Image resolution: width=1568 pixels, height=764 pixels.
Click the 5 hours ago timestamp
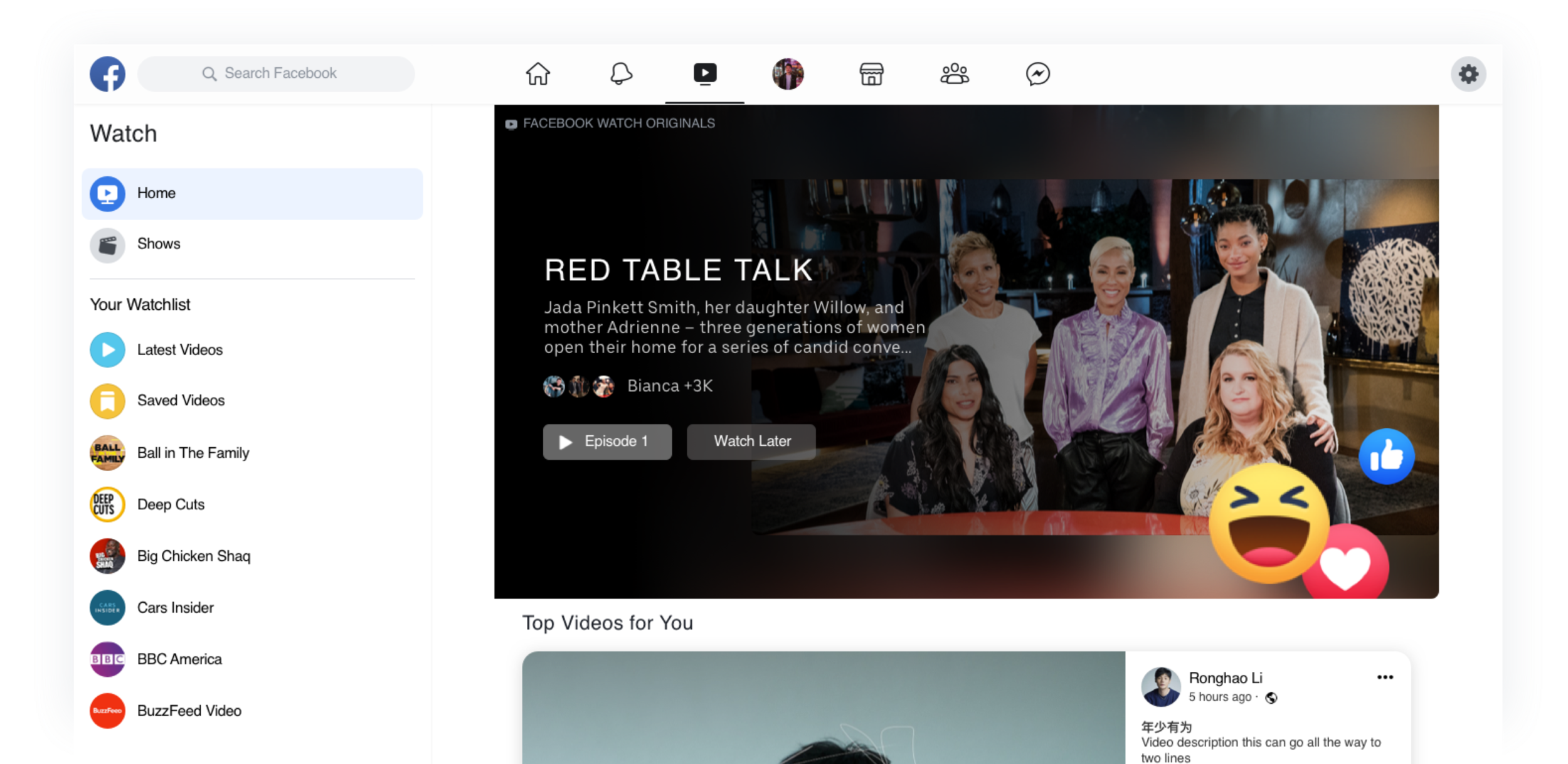1220,697
